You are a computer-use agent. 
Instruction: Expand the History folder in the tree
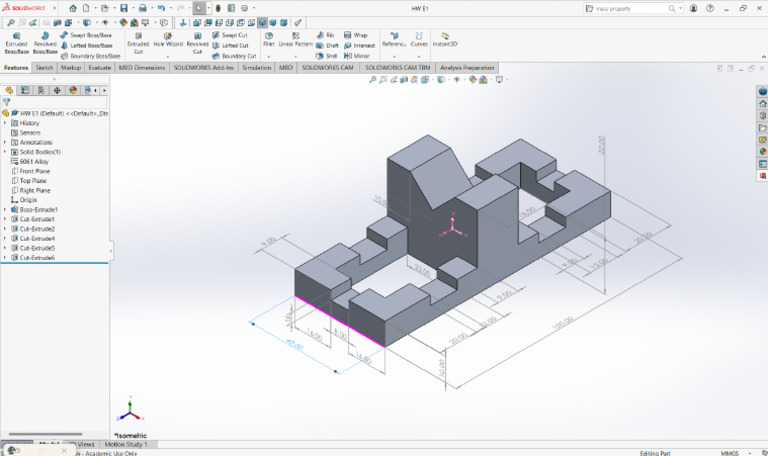click(x=5, y=123)
